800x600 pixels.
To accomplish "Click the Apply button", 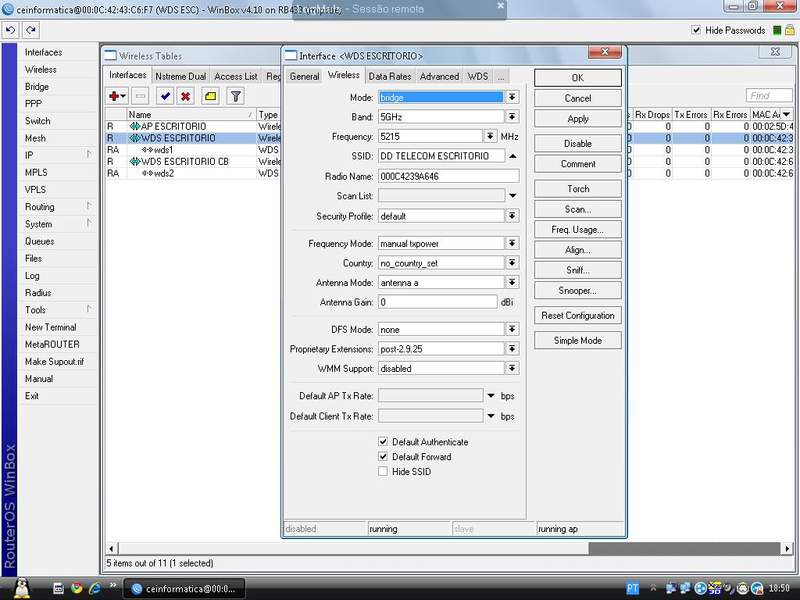I will [x=578, y=118].
